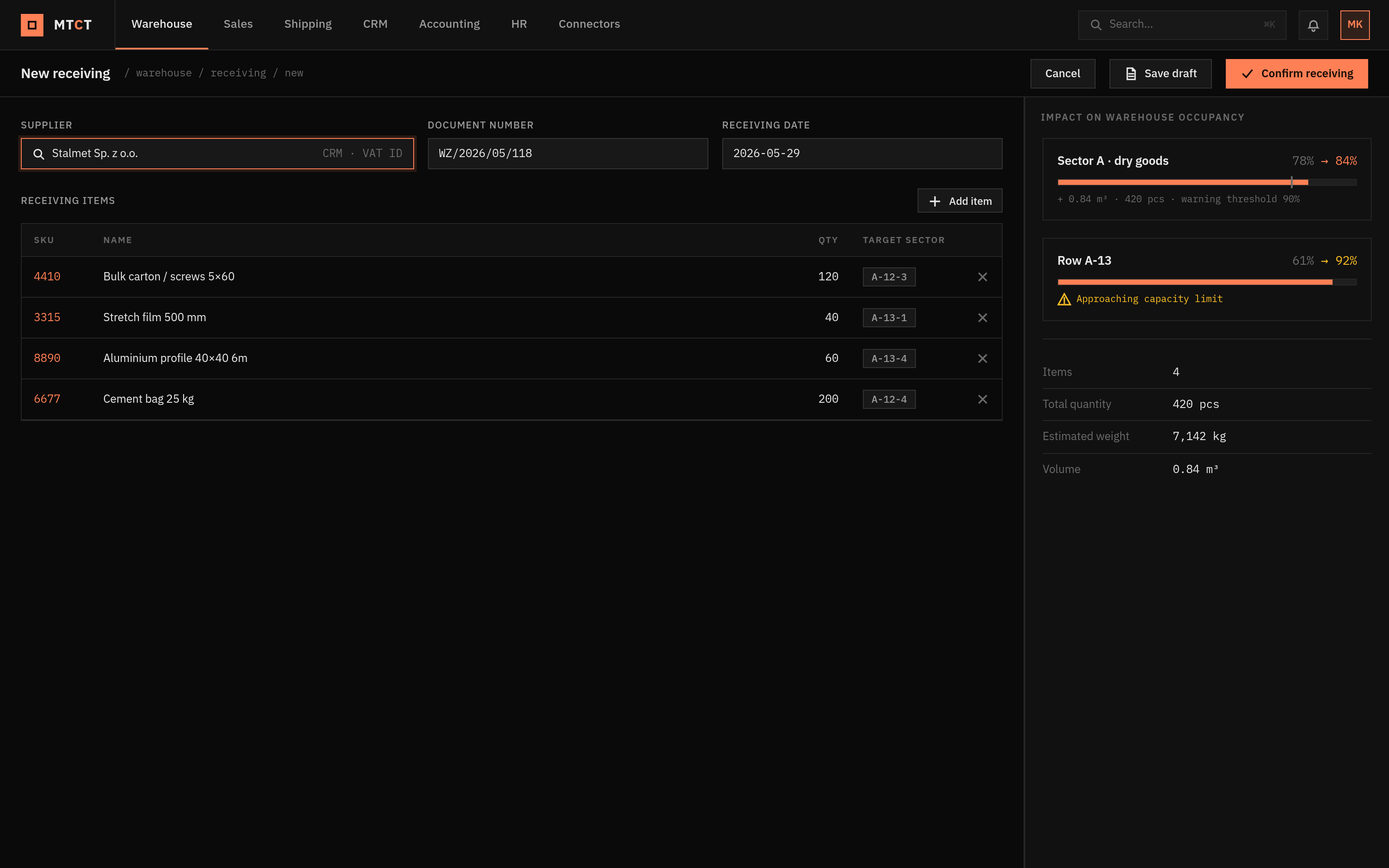Click the warehouse breadcrumb link

click(164, 73)
